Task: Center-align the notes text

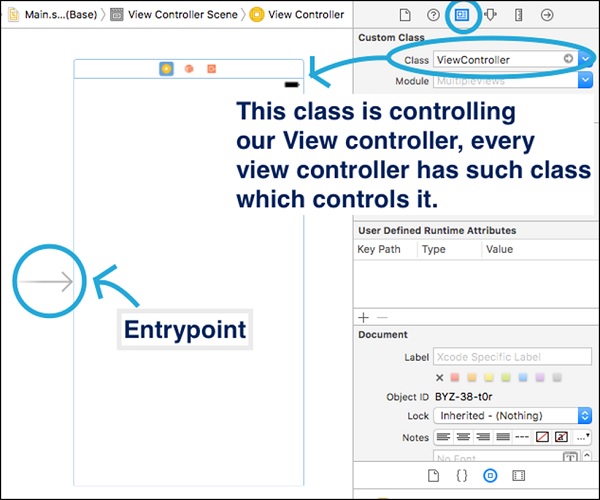Action: coord(463,437)
